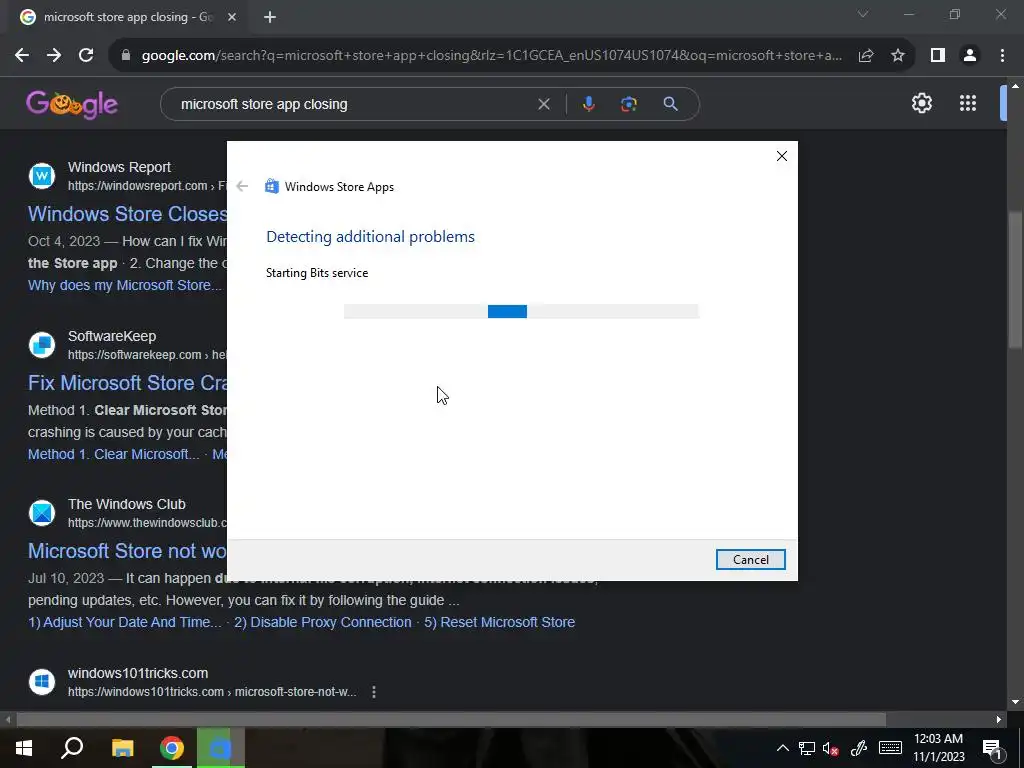Image resolution: width=1024 pixels, height=768 pixels.
Task: Click the page vertical scrollbar thumb
Action: 1016,281
